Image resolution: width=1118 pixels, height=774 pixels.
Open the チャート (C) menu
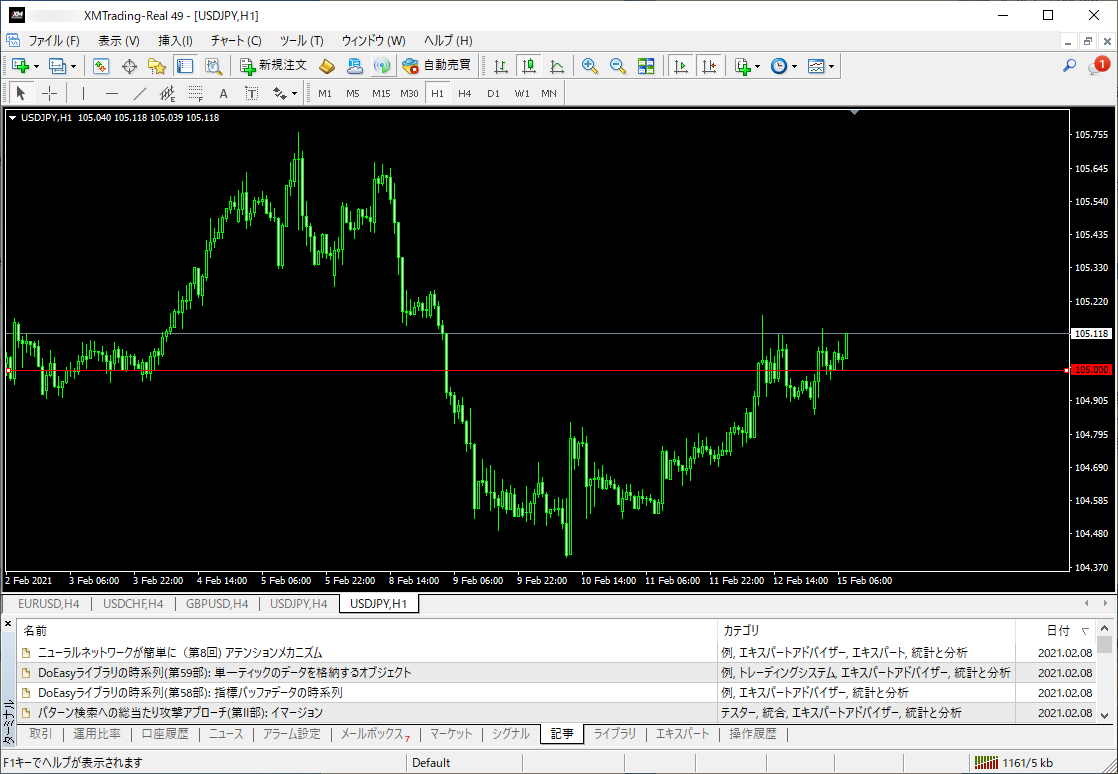click(235, 41)
